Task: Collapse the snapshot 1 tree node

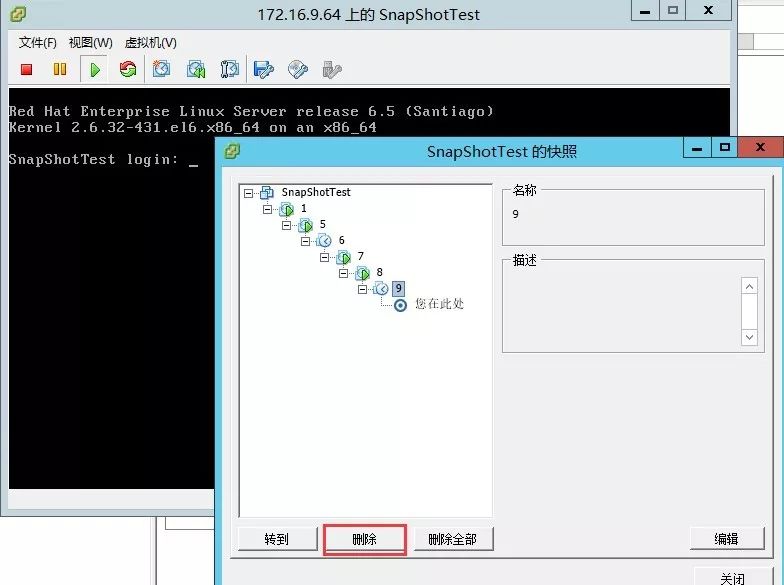Action: pyautogui.click(x=268, y=209)
